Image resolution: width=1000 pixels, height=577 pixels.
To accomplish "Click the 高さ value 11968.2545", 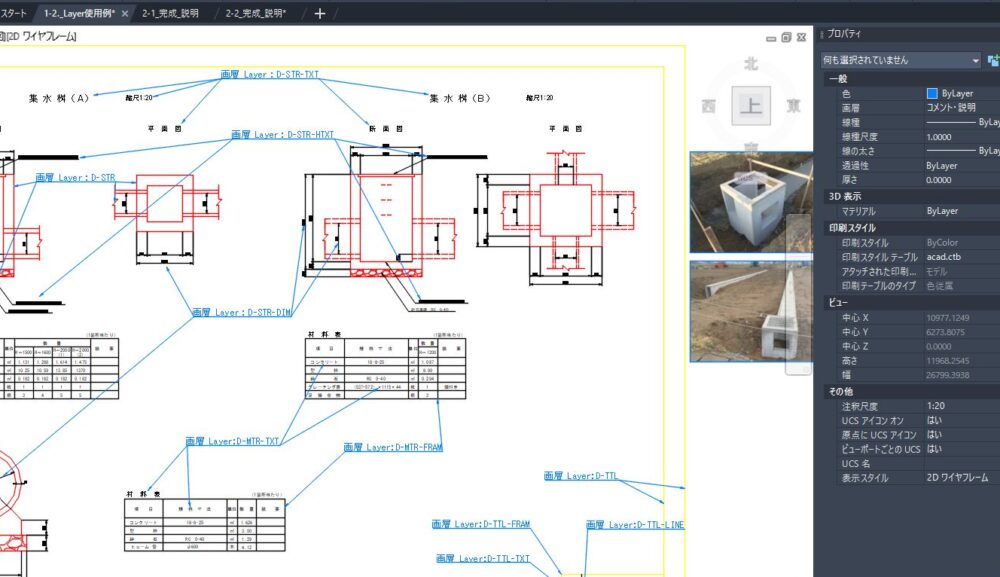I will click(947, 361).
